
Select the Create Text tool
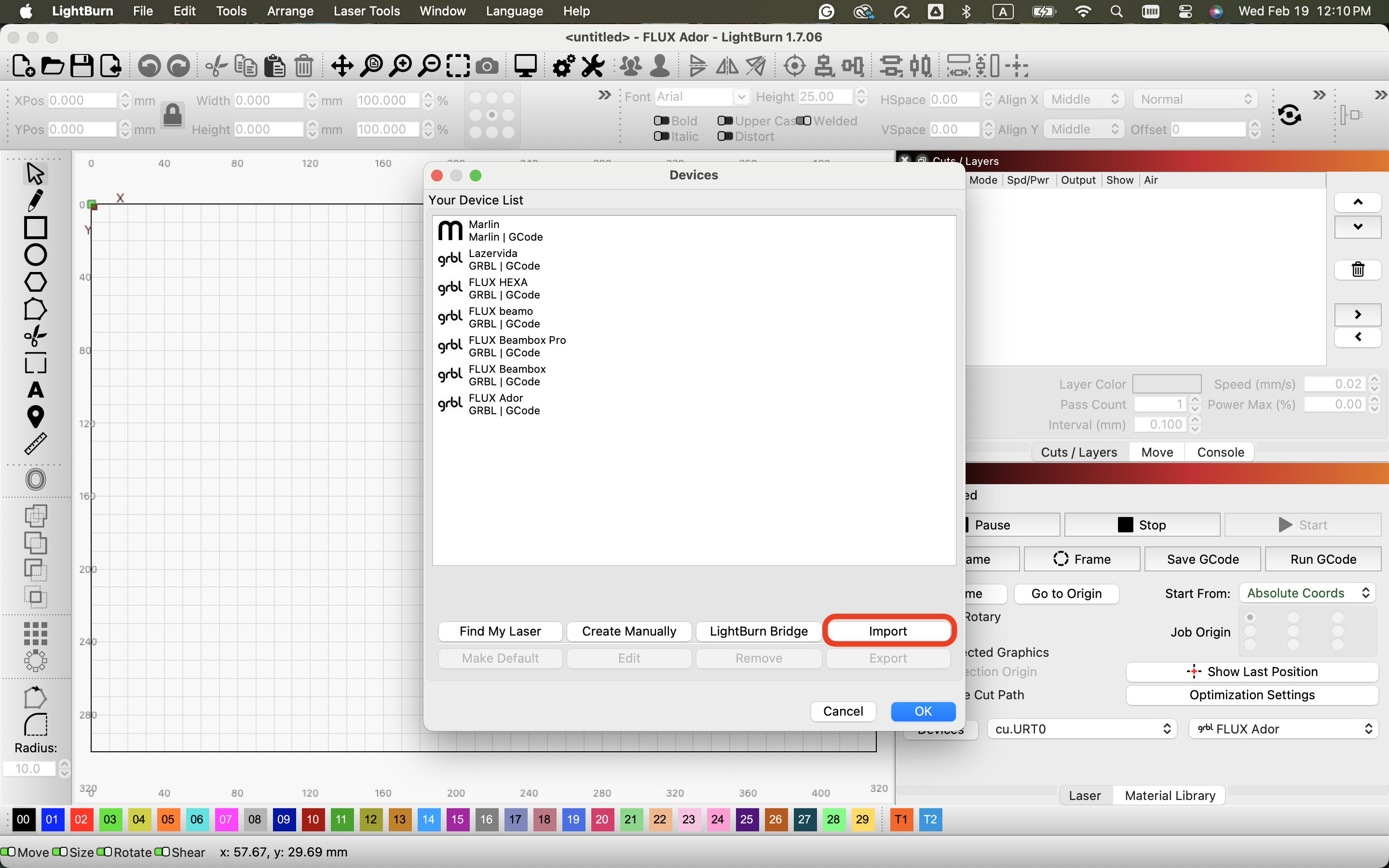tap(35, 391)
